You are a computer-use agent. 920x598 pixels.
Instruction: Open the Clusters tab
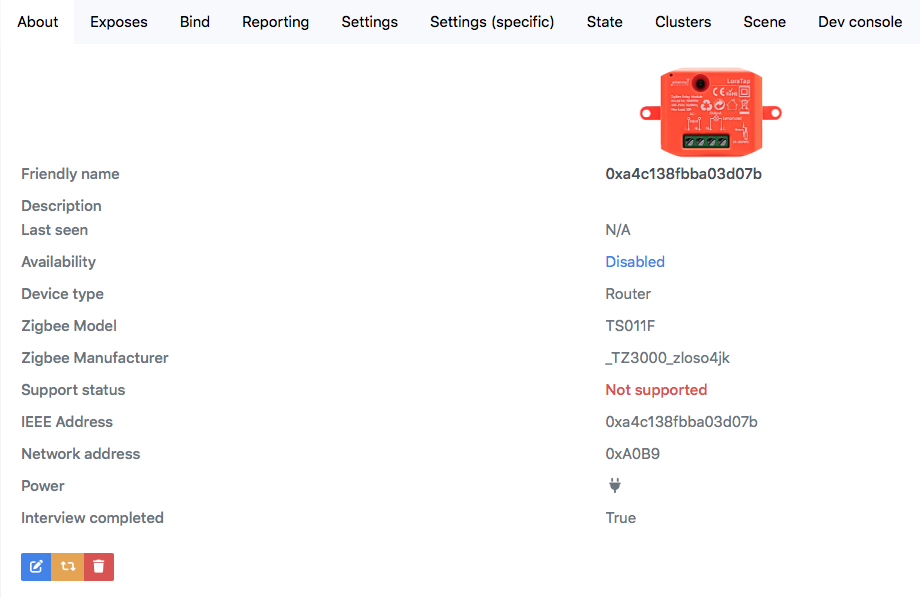coord(682,21)
